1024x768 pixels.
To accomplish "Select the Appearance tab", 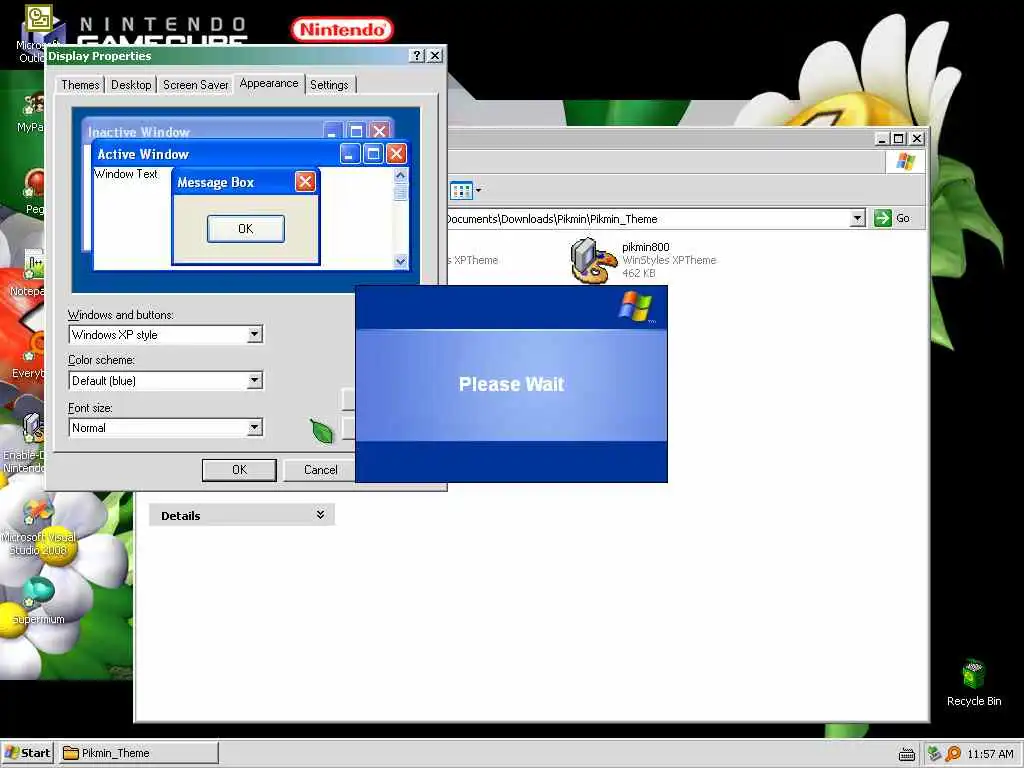I will point(268,84).
